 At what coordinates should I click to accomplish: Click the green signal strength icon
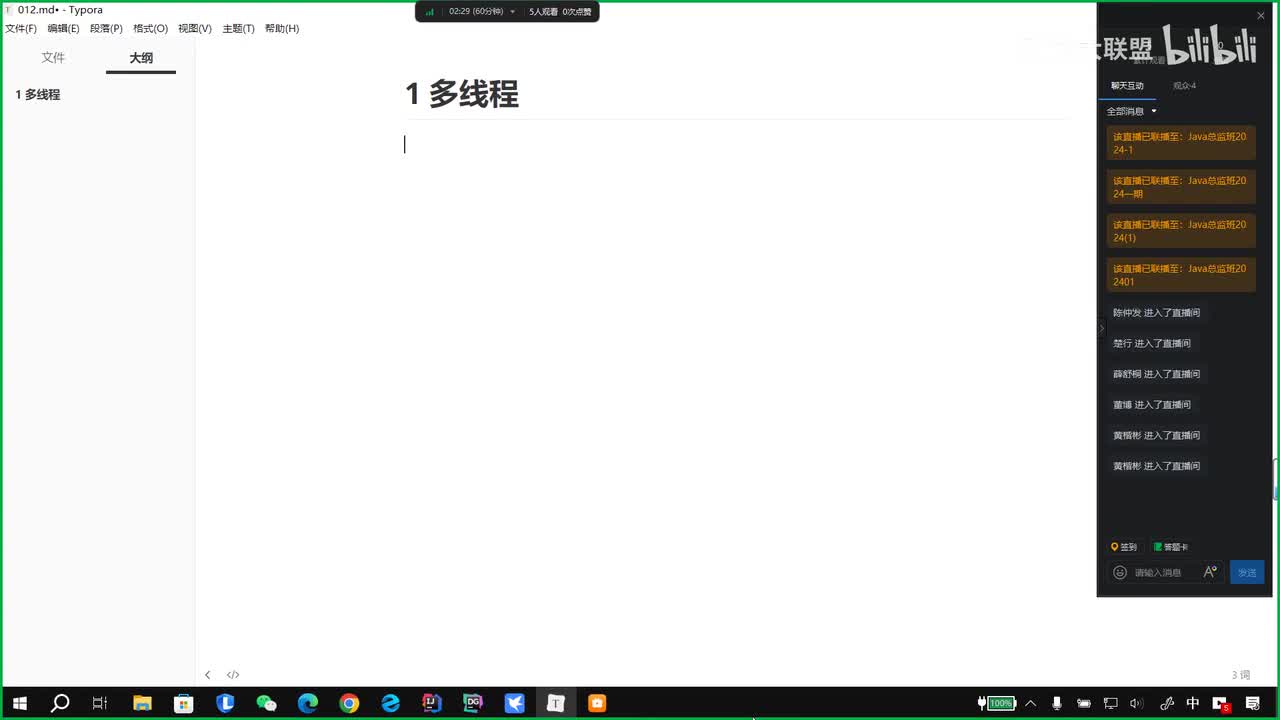coord(430,12)
